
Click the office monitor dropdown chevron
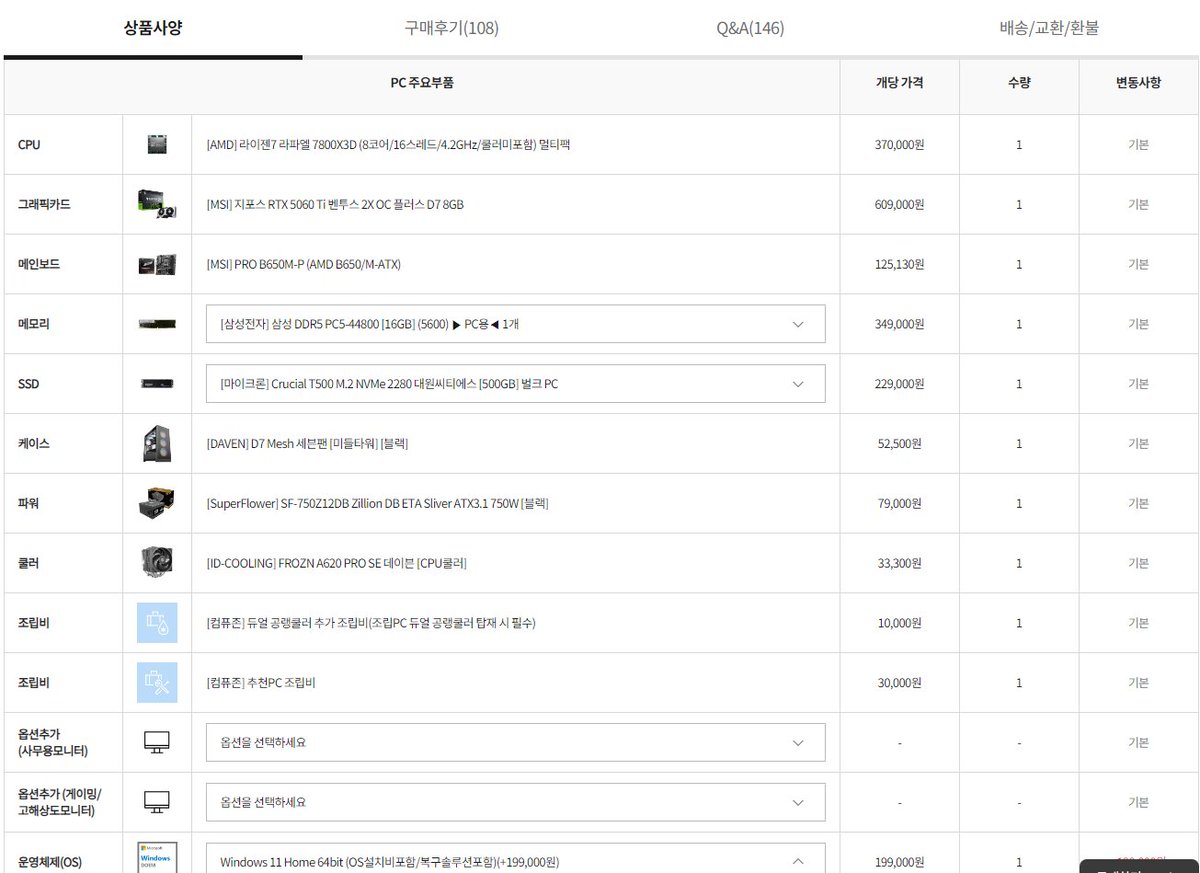(x=798, y=743)
